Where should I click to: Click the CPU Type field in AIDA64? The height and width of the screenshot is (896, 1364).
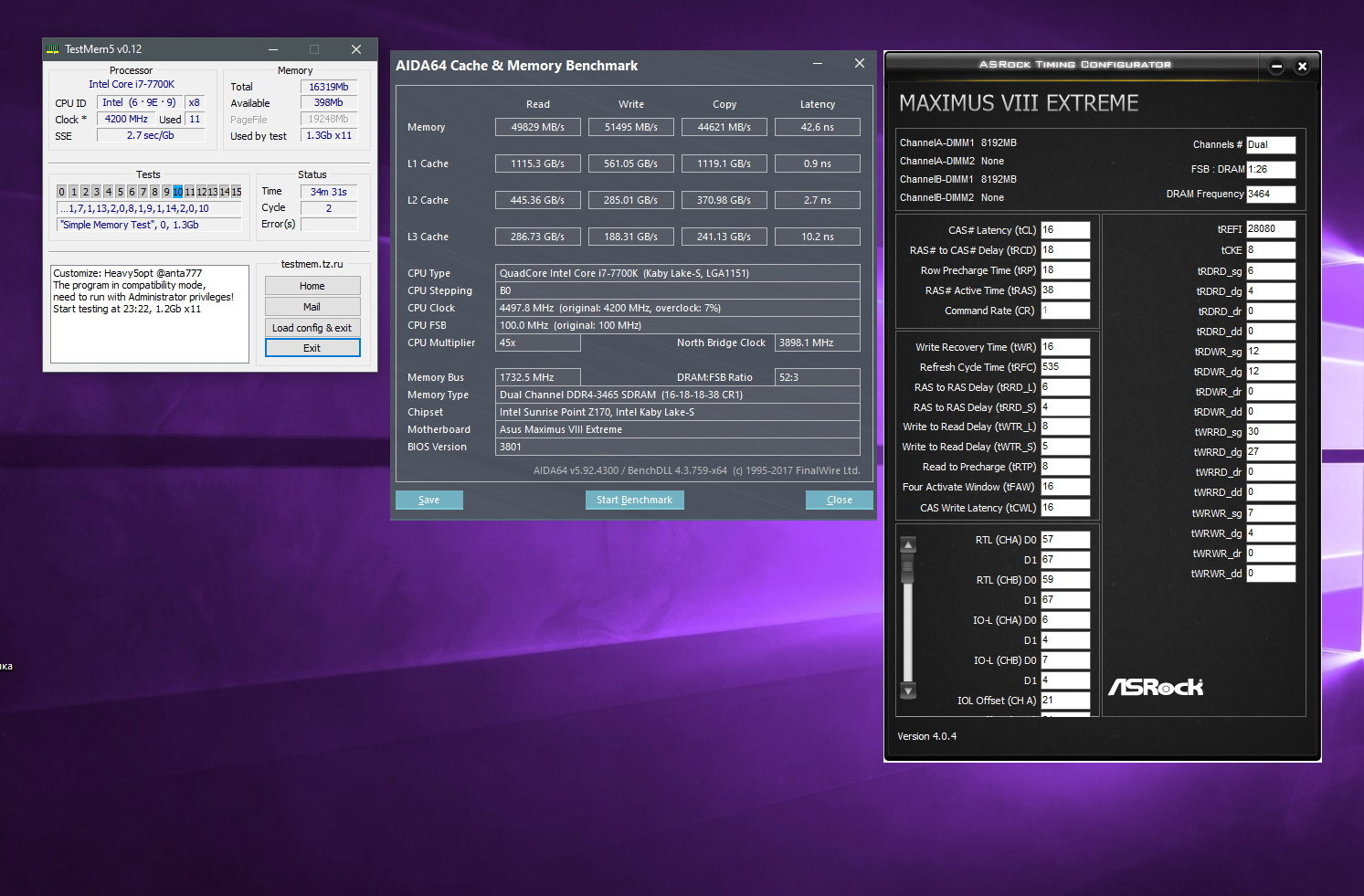(x=678, y=273)
